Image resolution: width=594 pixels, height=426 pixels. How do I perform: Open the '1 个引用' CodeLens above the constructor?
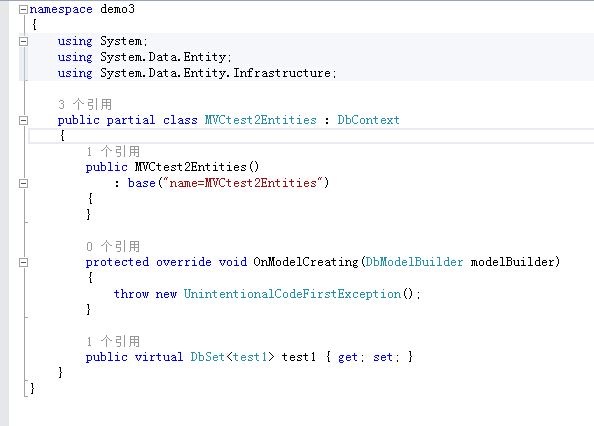(x=113, y=151)
